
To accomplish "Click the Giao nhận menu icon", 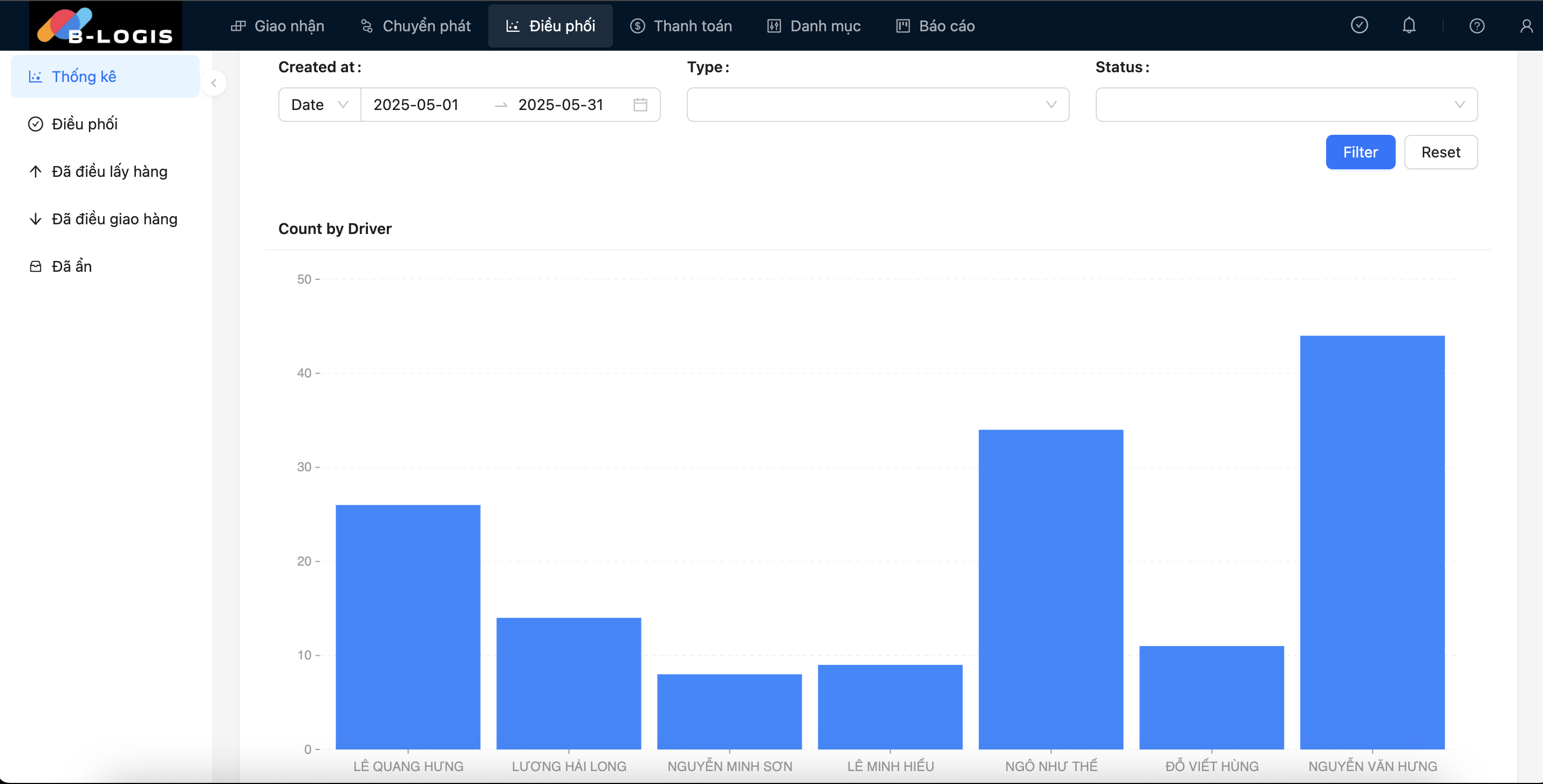I will pyautogui.click(x=238, y=26).
